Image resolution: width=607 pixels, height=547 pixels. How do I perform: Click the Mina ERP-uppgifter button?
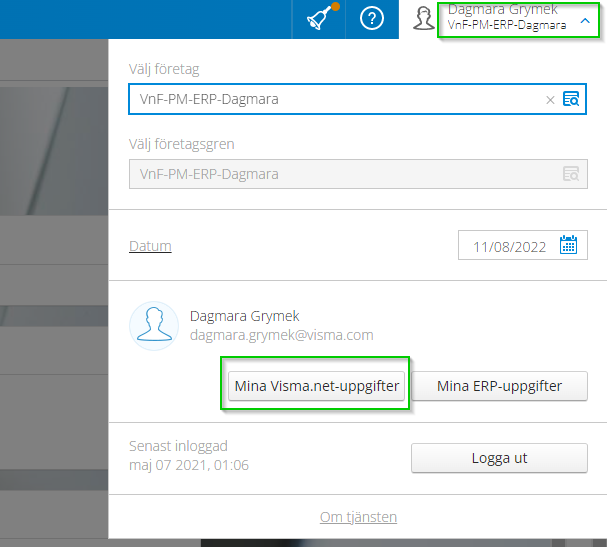tap(499, 386)
